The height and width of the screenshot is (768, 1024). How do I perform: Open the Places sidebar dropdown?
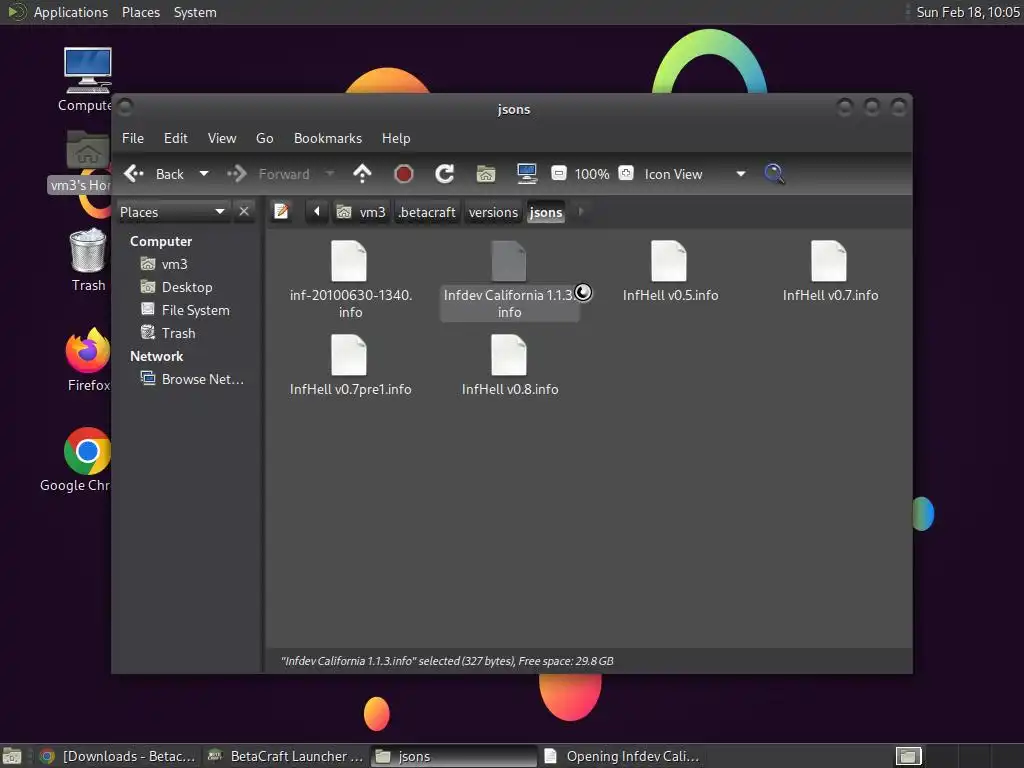(173, 212)
